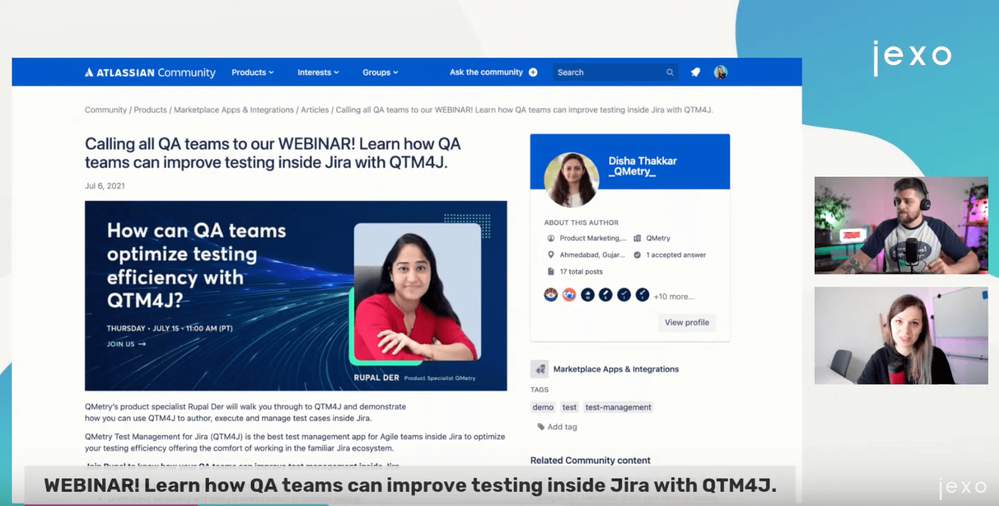Click the Ahmedabad location pin icon
Viewport: 999px width, 506px height.
551,255
